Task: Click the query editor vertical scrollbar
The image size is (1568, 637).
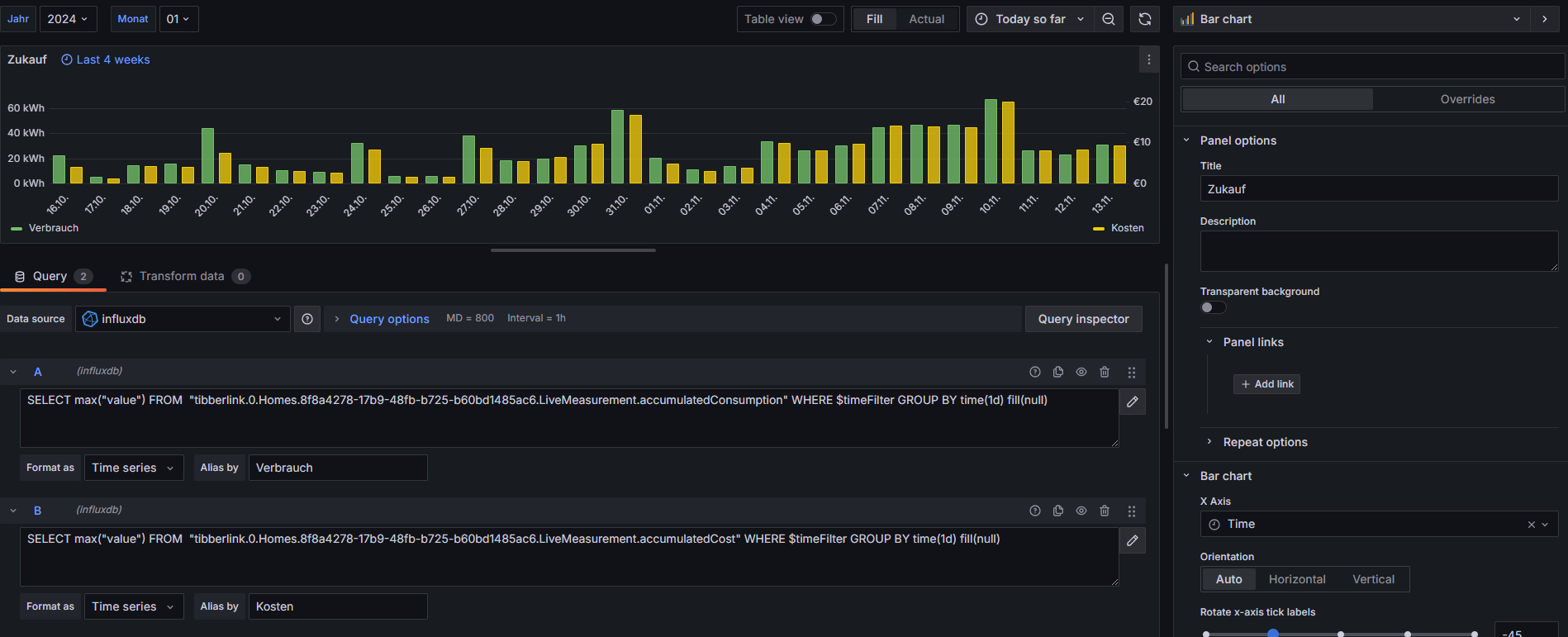Action: (x=1166, y=347)
